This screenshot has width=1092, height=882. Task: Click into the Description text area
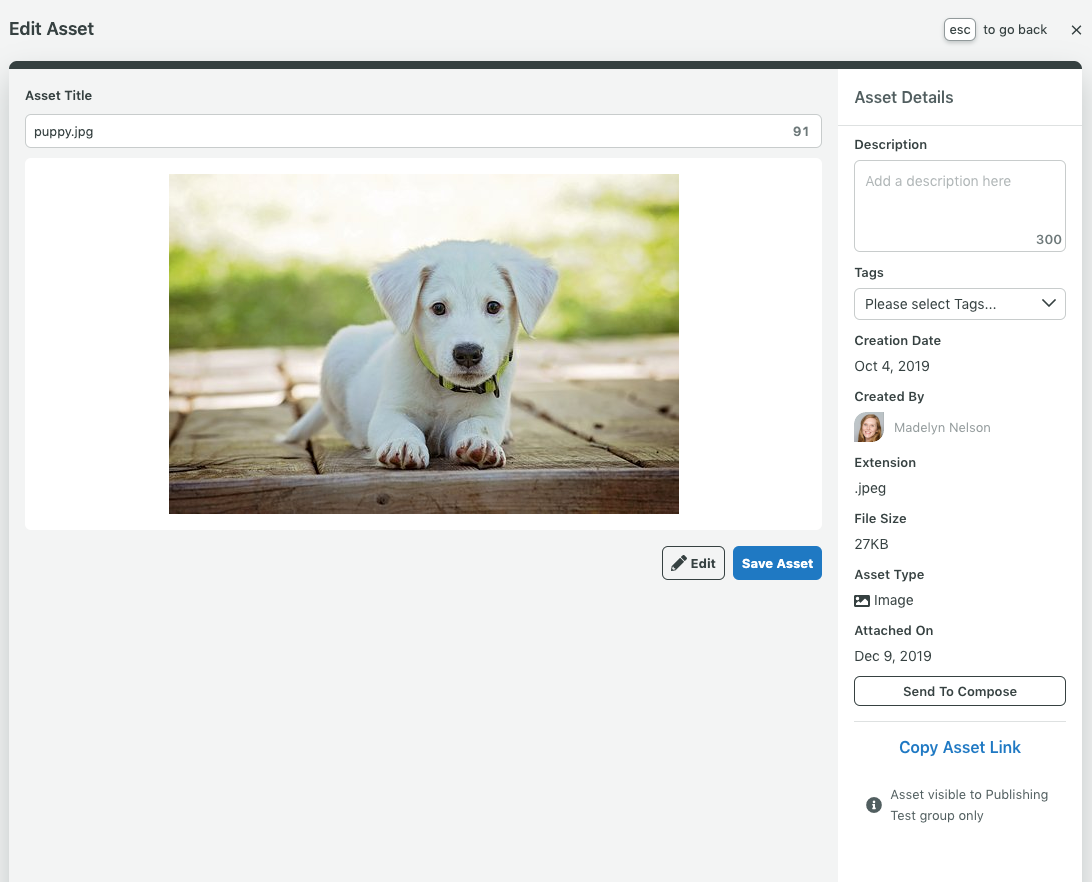point(960,206)
